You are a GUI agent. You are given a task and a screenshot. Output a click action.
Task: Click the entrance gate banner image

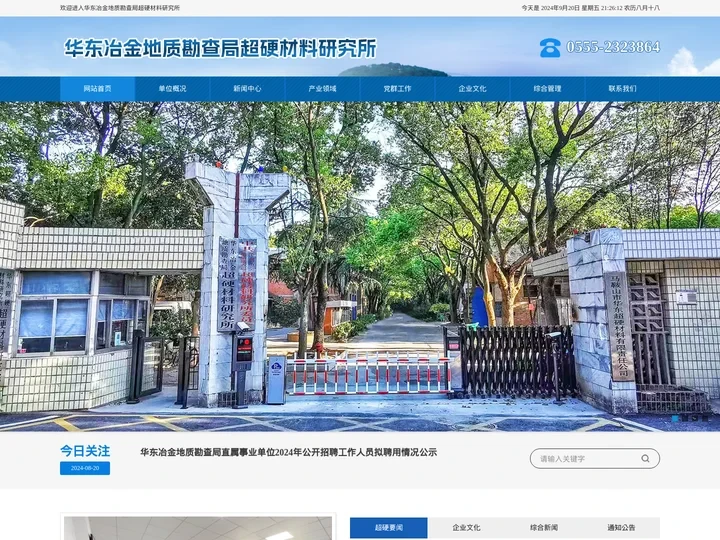360,266
